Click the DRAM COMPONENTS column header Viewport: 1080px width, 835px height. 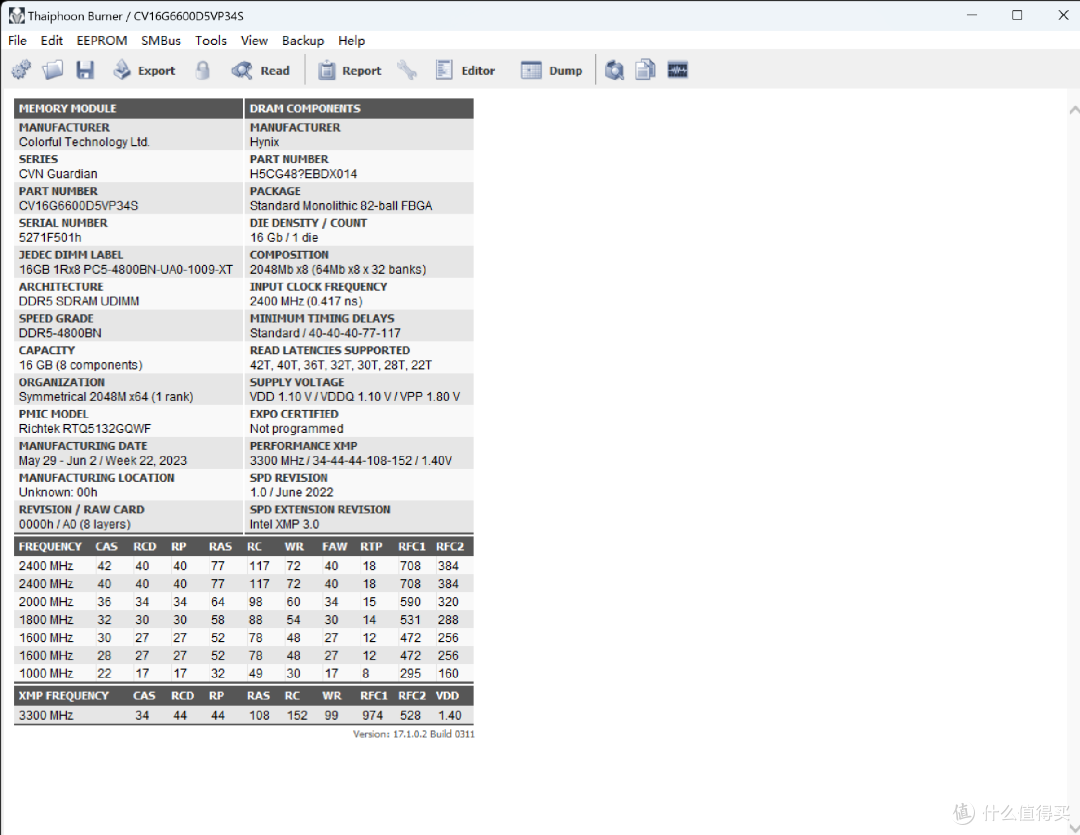click(x=359, y=108)
